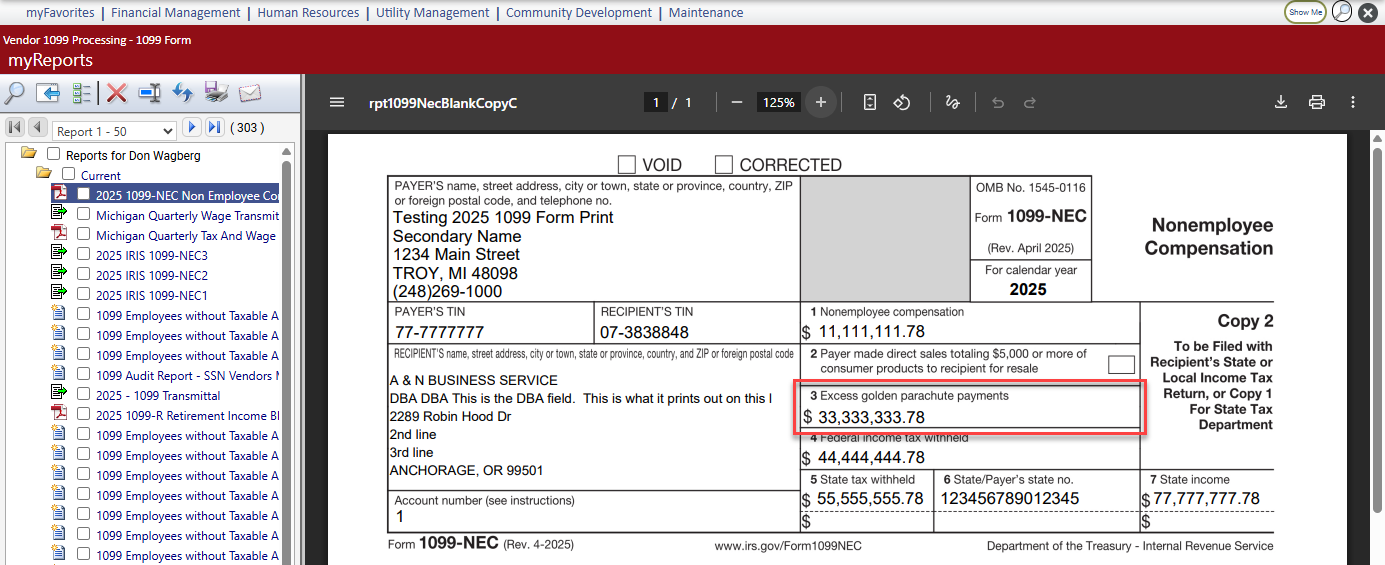Rotate the PDF counterclockwise
The width and height of the screenshot is (1385, 565).
[x=901, y=102]
